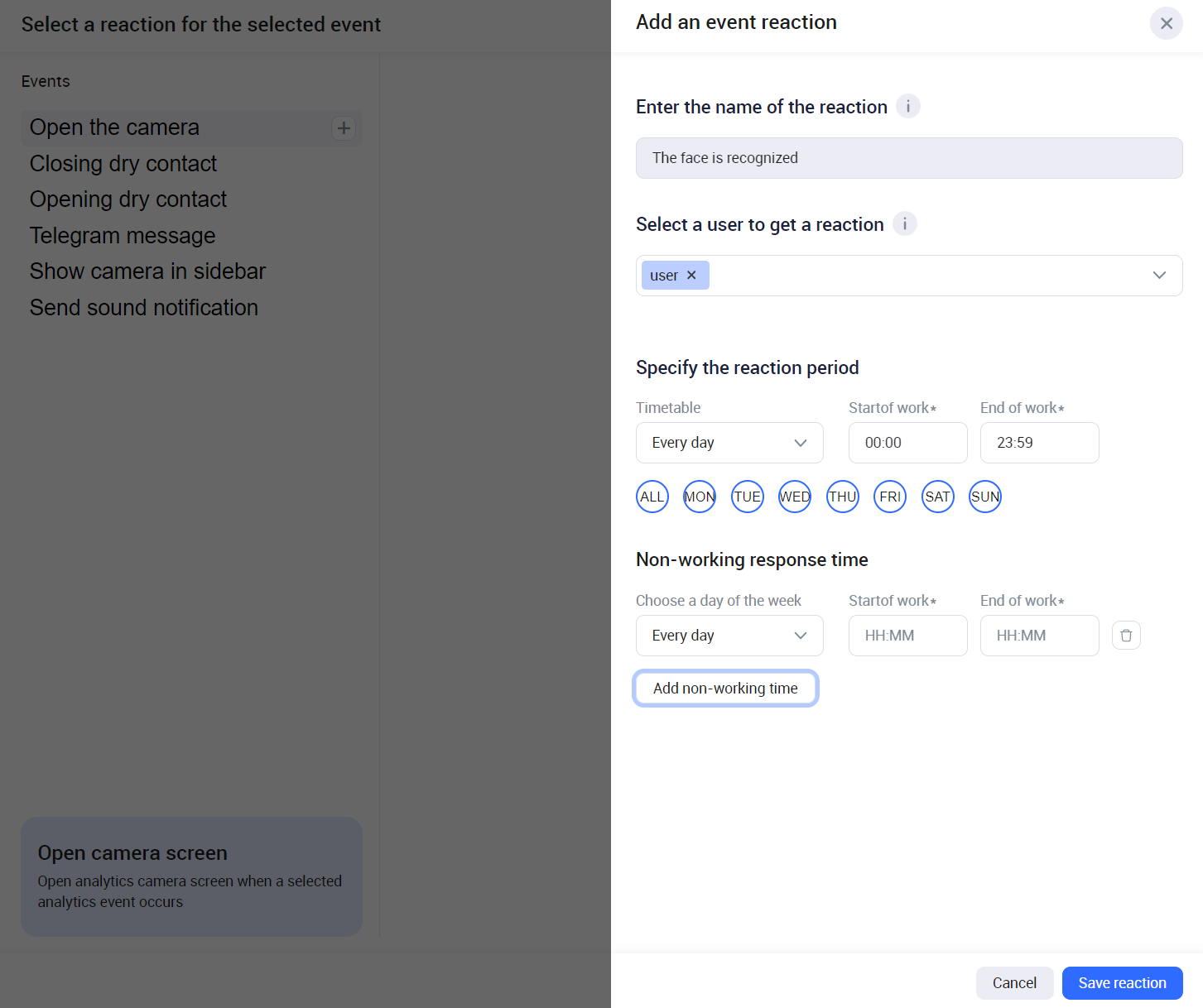1203x1008 pixels.
Task: Close the Add an event reaction panel
Action: (1166, 23)
